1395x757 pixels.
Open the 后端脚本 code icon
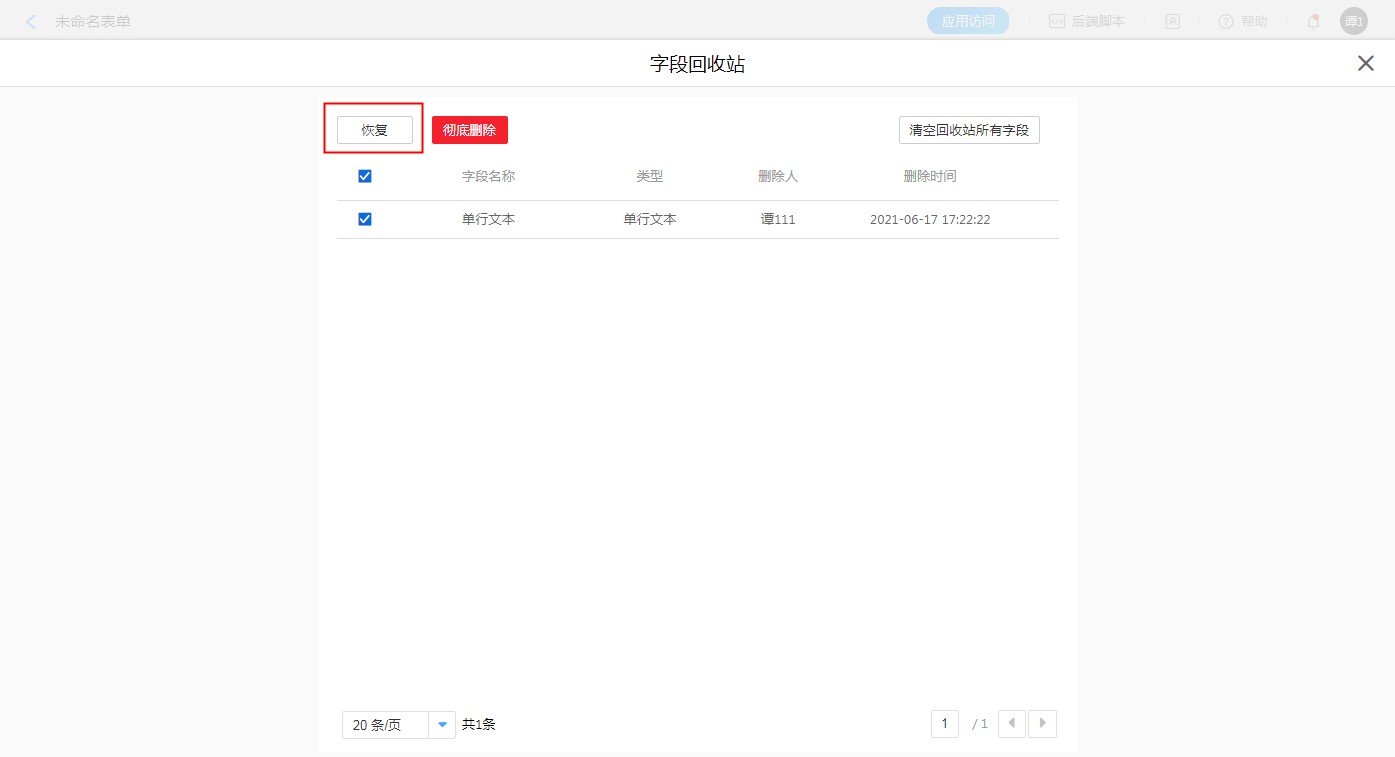coord(1057,21)
